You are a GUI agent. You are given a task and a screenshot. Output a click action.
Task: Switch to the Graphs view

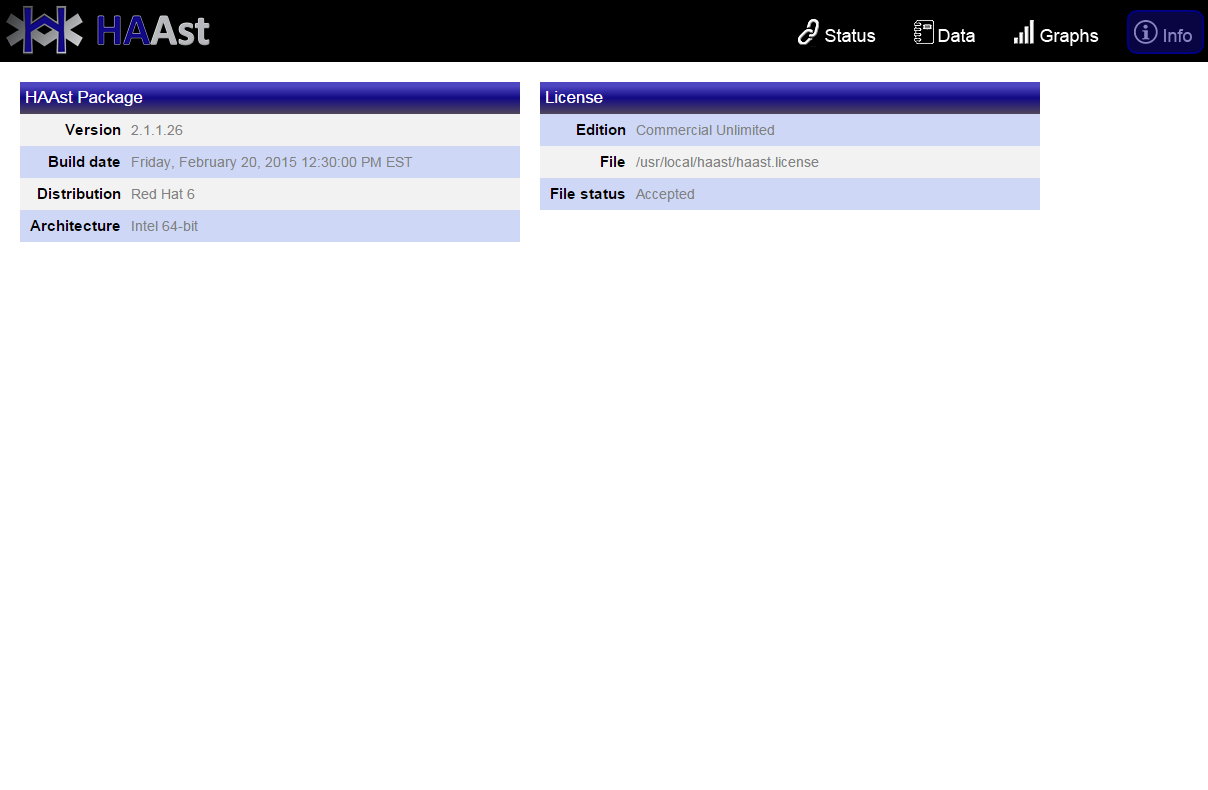[1068, 36]
